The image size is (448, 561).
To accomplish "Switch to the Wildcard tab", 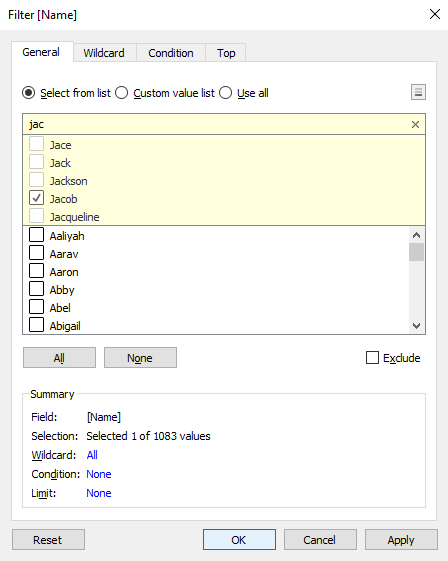I will 104,53.
